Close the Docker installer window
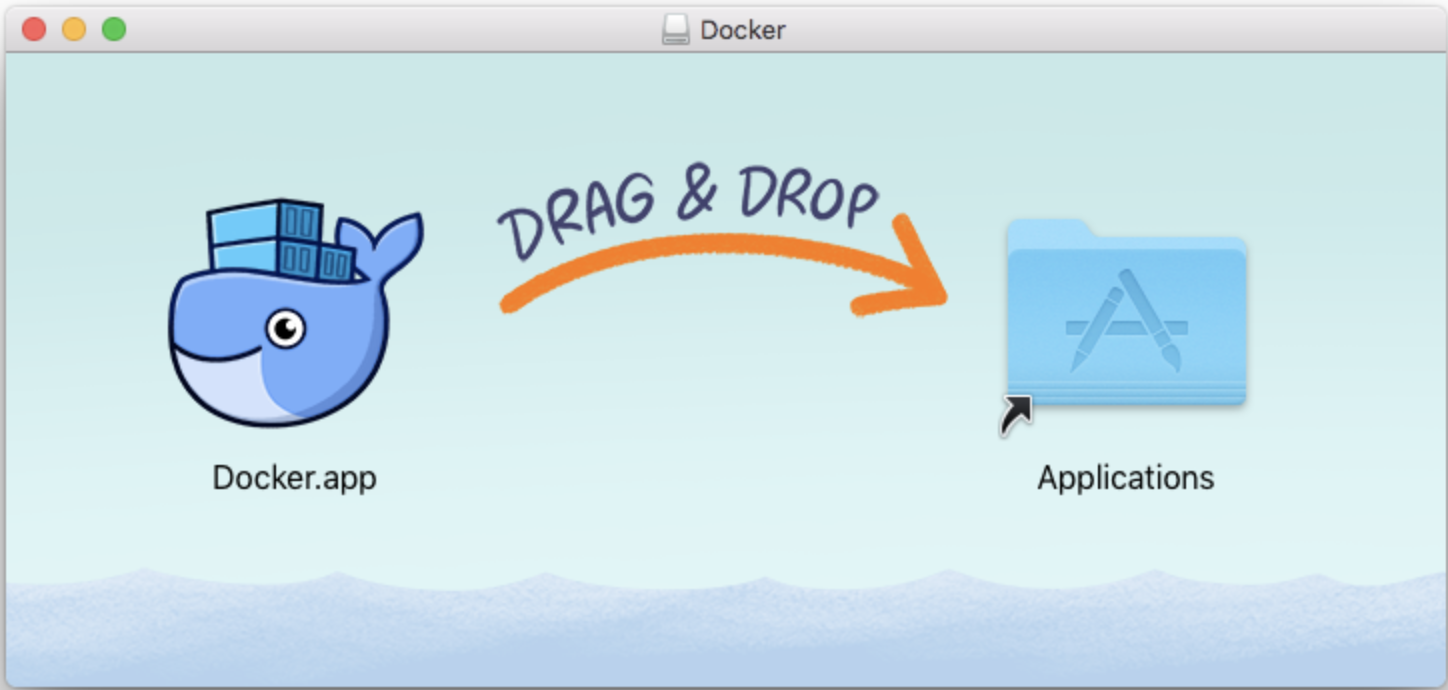The height and width of the screenshot is (690, 1448). (x=34, y=29)
